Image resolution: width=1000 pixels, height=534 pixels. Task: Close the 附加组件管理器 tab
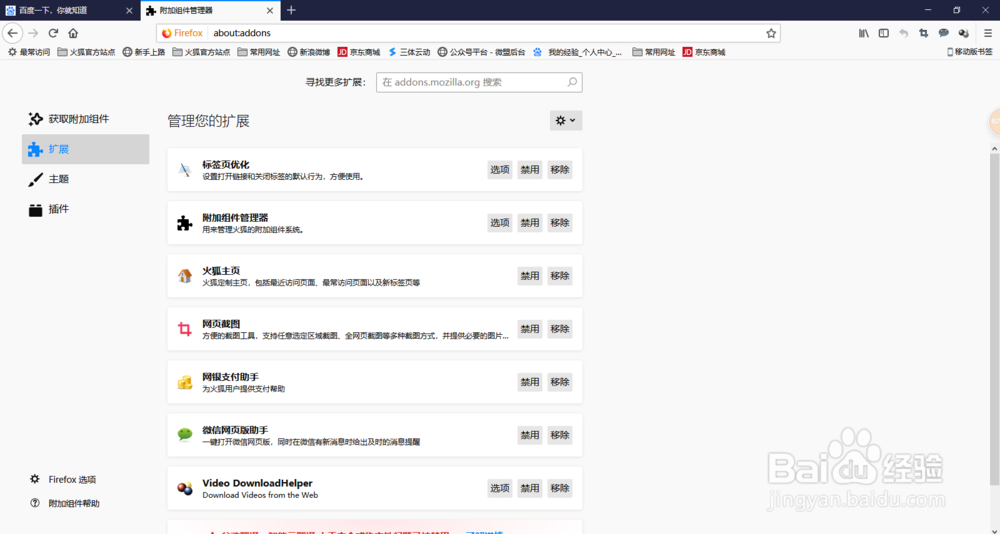(x=270, y=10)
